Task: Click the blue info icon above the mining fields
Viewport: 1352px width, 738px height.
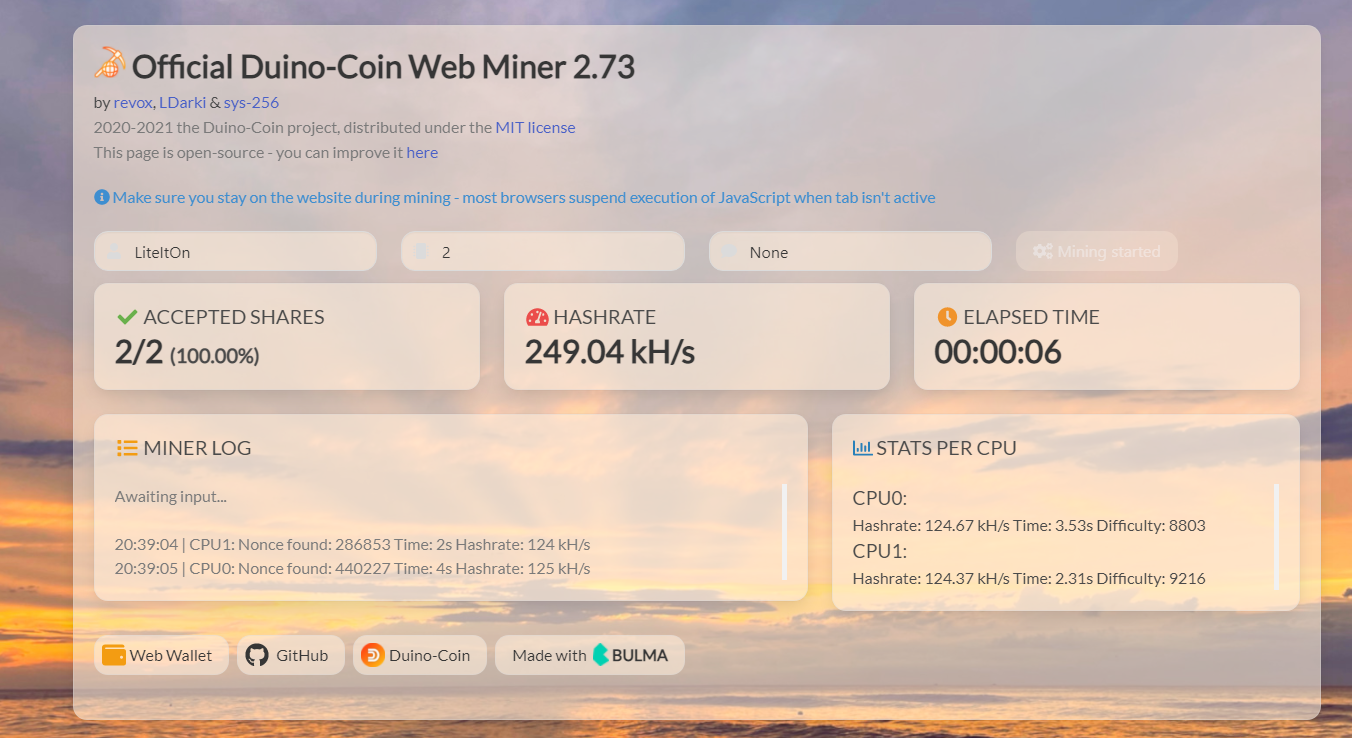Action: 102,196
